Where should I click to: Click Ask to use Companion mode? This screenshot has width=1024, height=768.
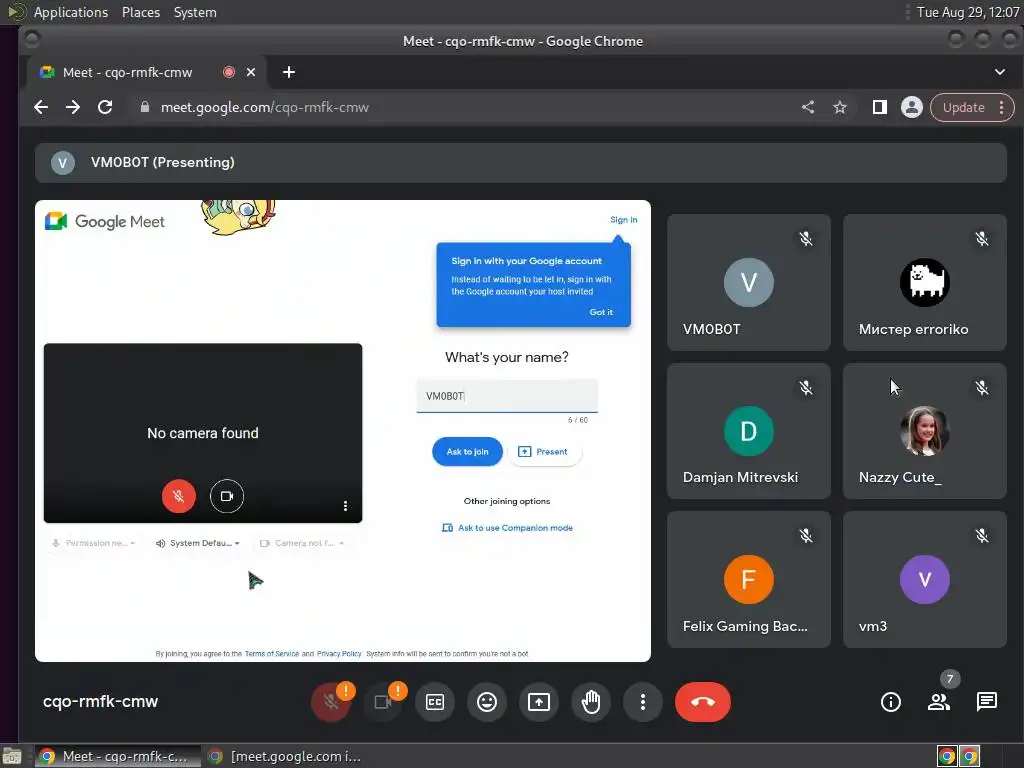(x=507, y=528)
